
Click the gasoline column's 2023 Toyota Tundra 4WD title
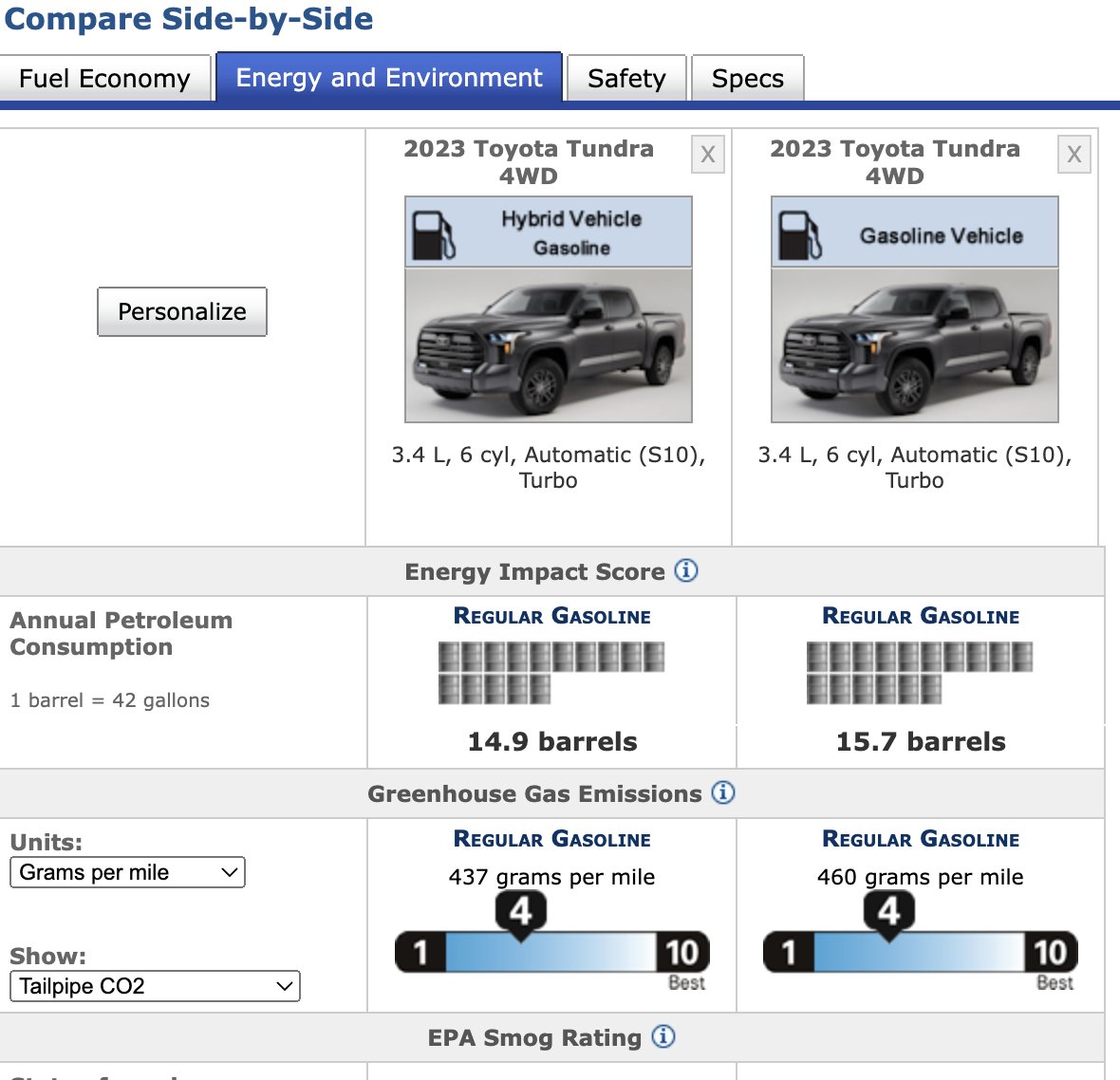coord(895,162)
